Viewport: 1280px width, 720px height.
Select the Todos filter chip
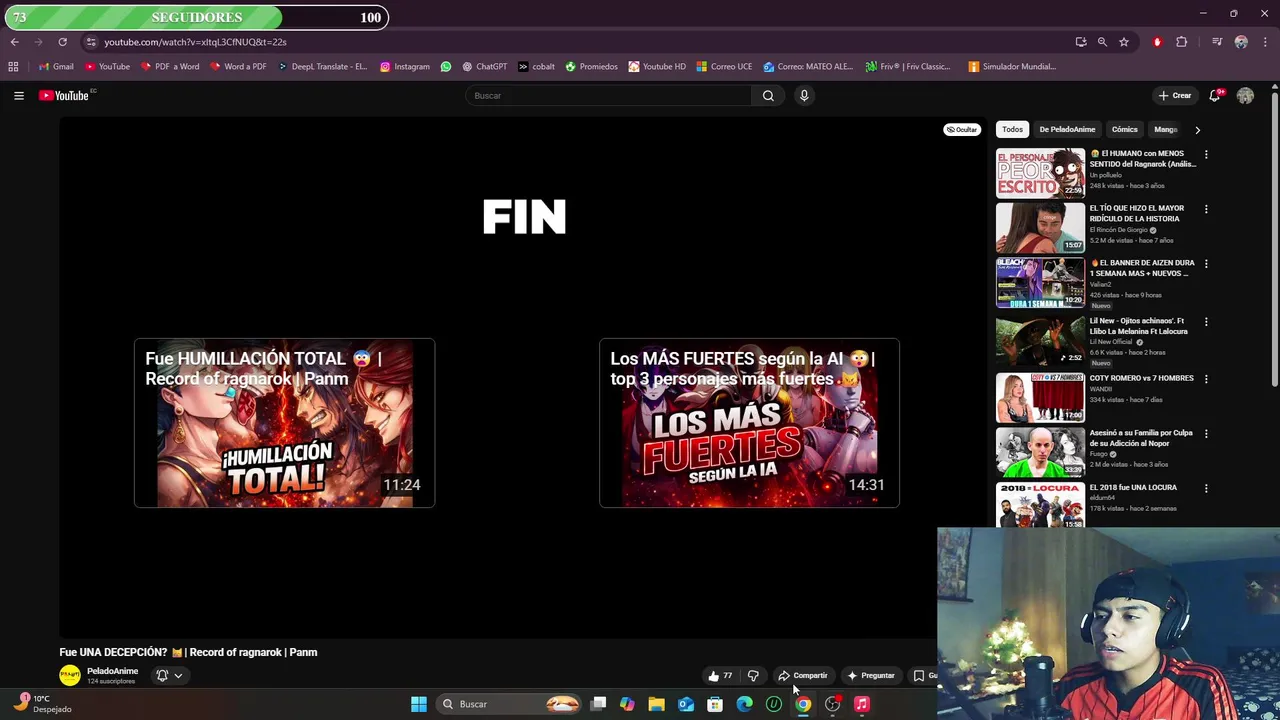click(x=1013, y=130)
